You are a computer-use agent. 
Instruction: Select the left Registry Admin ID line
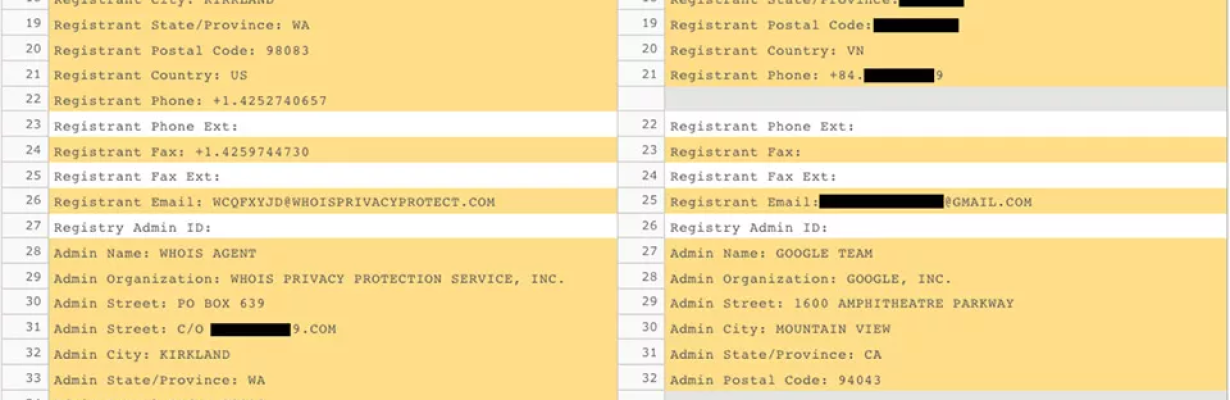pyautogui.click(x=332, y=227)
